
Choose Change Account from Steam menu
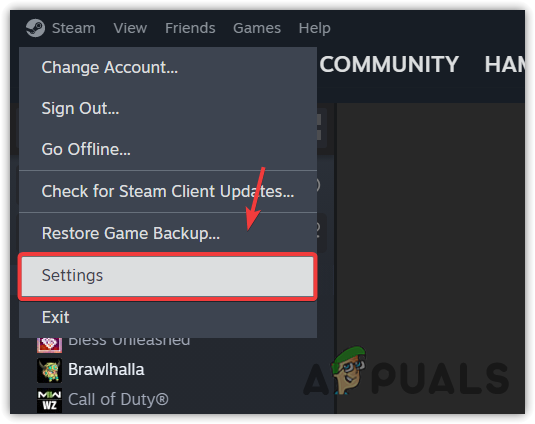[x=168, y=68]
